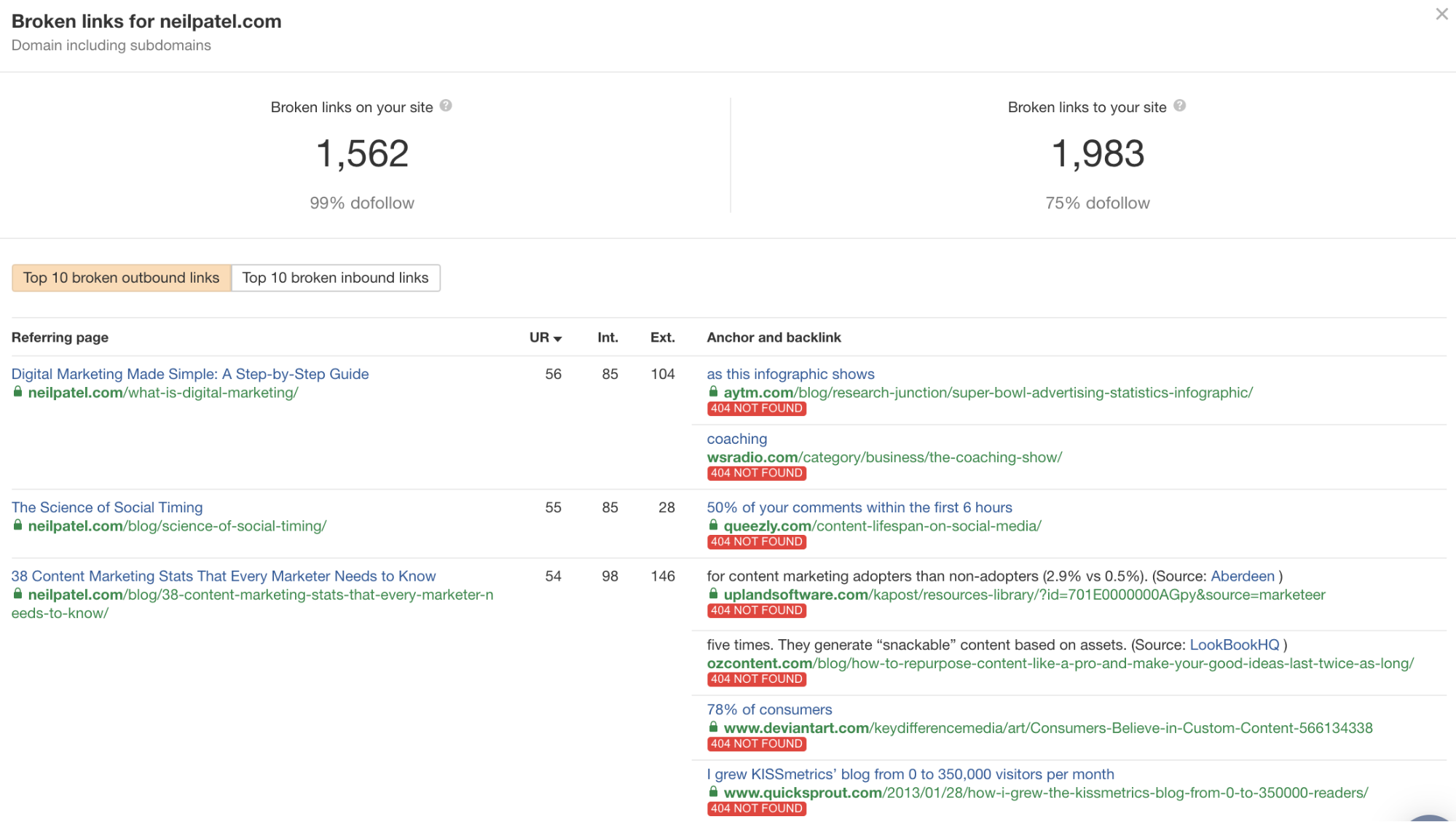Click 'coaching' anchor text

coord(736,439)
